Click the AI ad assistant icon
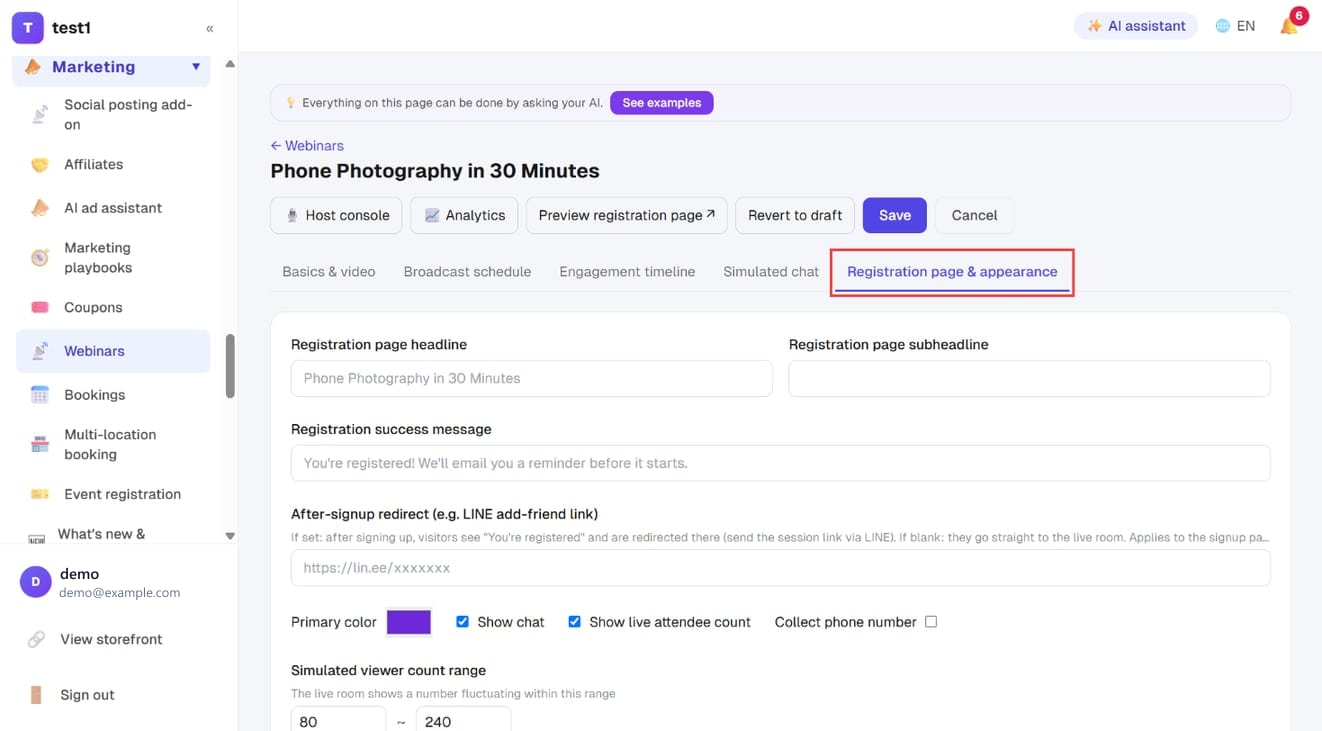The image size is (1322, 731). point(40,208)
